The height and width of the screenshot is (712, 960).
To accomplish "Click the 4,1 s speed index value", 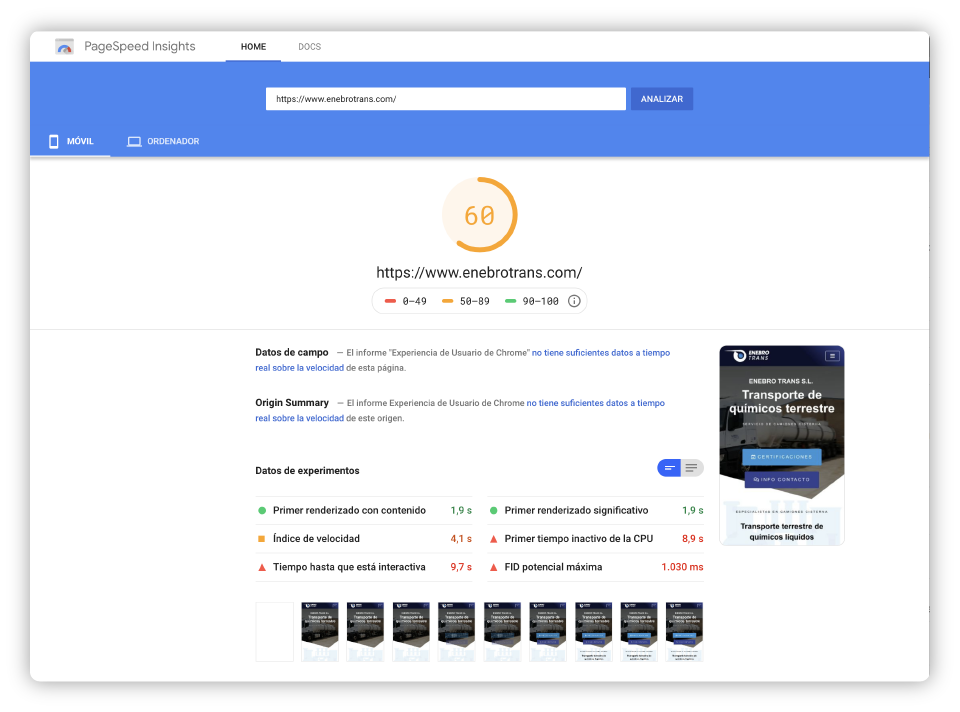I will [x=461, y=539].
